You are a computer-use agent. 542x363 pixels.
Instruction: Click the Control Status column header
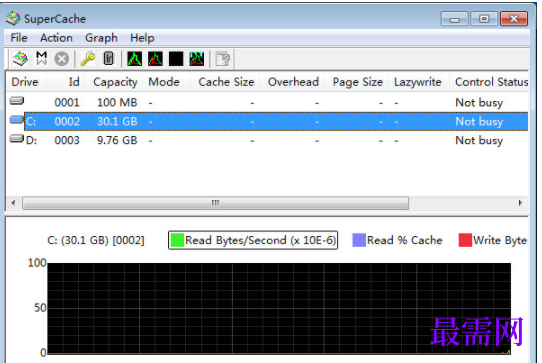click(489, 82)
